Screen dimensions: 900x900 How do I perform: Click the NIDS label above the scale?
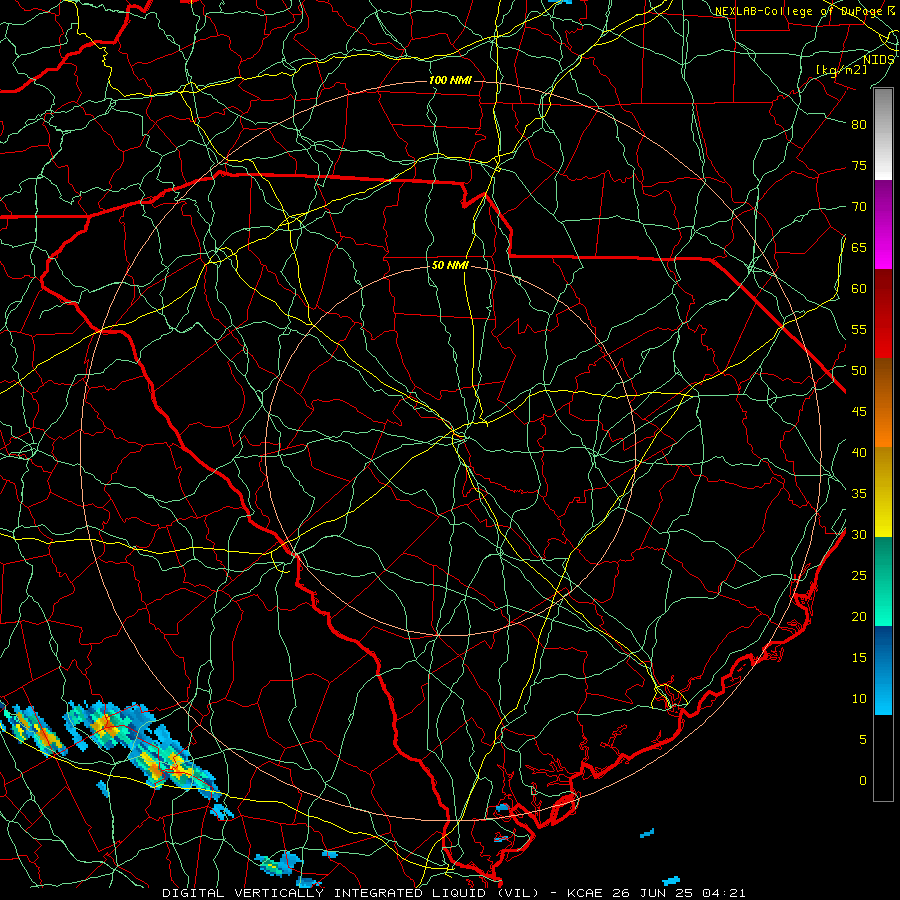pyautogui.click(x=878, y=59)
